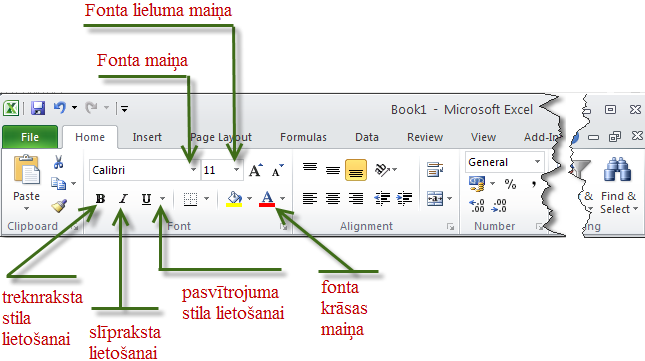The image size is (645, 361).
Task: Apply Comma Style
Action: pyautogui.click(x=534, y=183)
